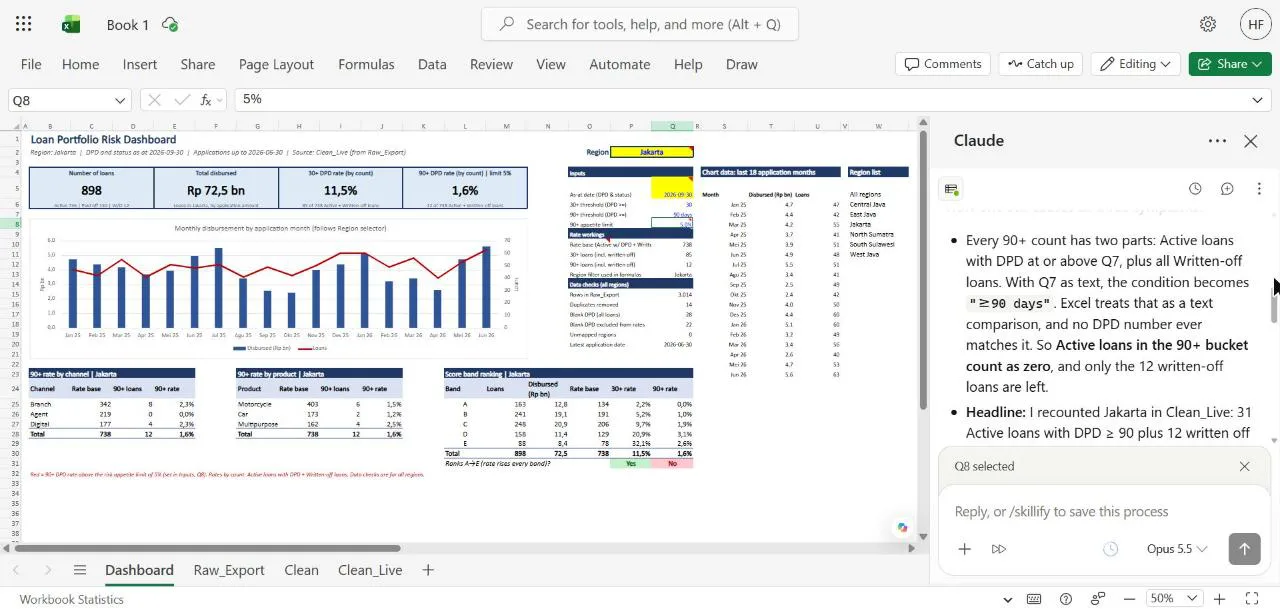Open the Editing mode dropdown

[1136, 64]
